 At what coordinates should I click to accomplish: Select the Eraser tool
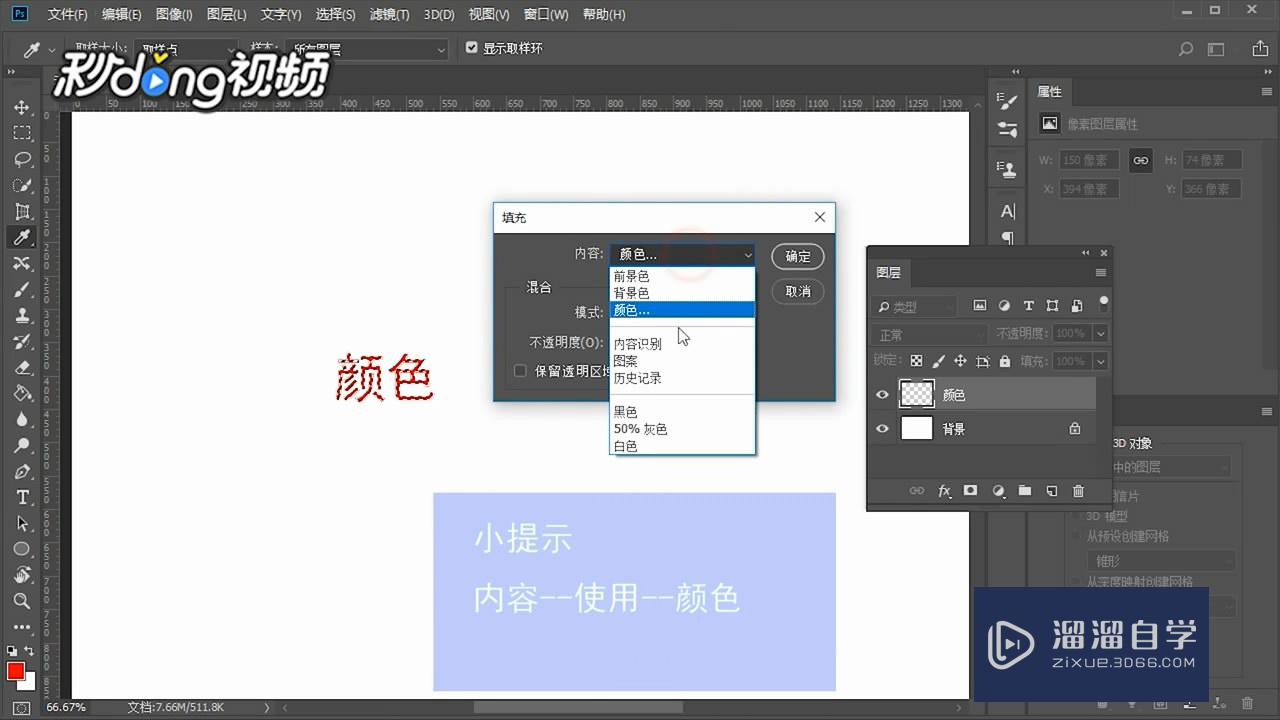click(22, 367)
